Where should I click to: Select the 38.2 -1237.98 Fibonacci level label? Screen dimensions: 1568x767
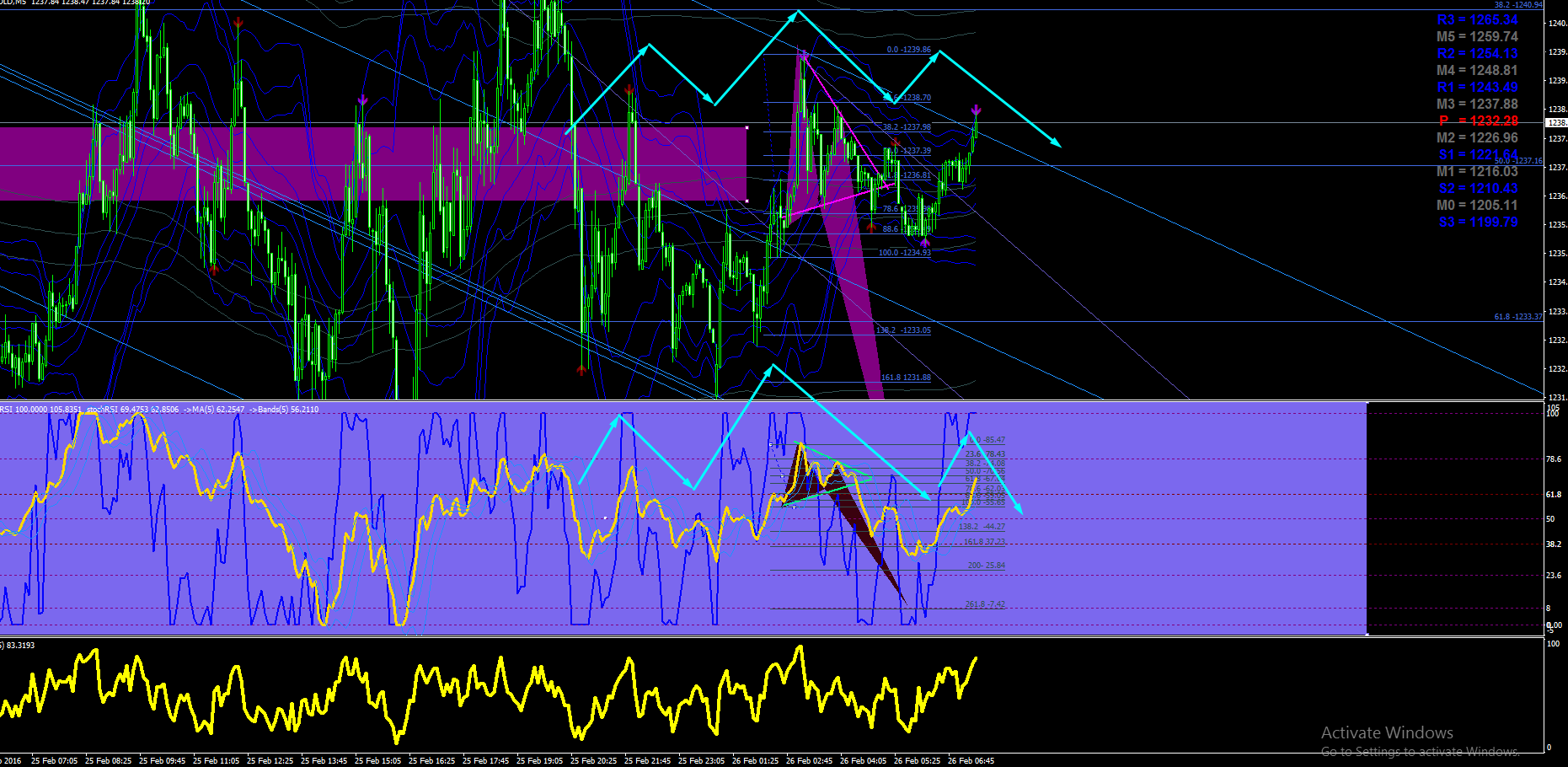click(907, 127)
